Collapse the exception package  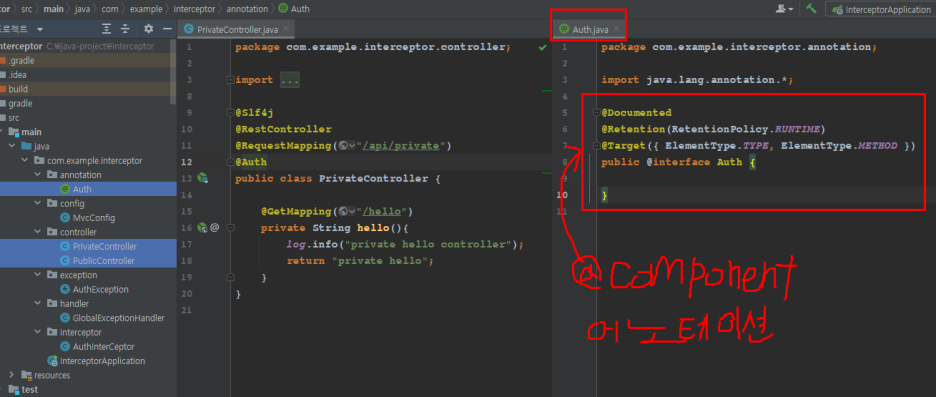coord(38,275)
